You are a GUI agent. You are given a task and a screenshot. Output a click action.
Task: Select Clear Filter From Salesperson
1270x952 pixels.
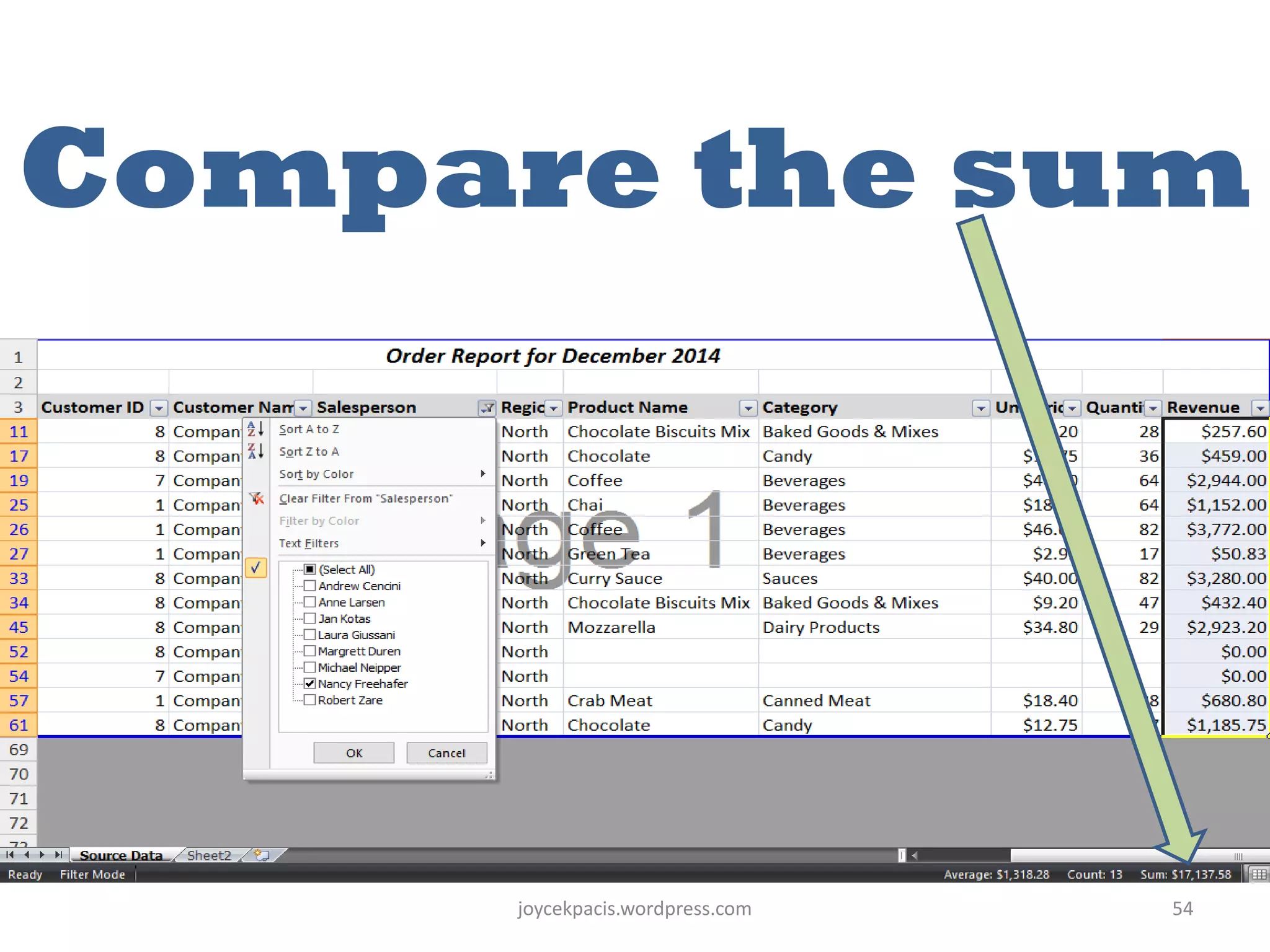point(370,498)
